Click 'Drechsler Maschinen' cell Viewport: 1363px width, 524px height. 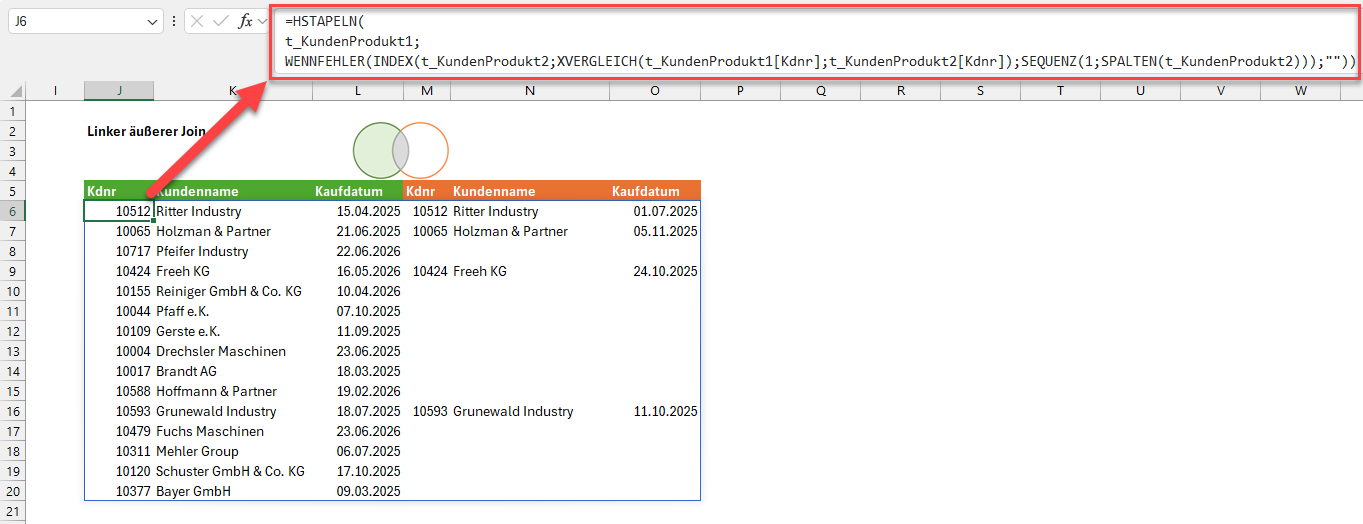[233, 351]
